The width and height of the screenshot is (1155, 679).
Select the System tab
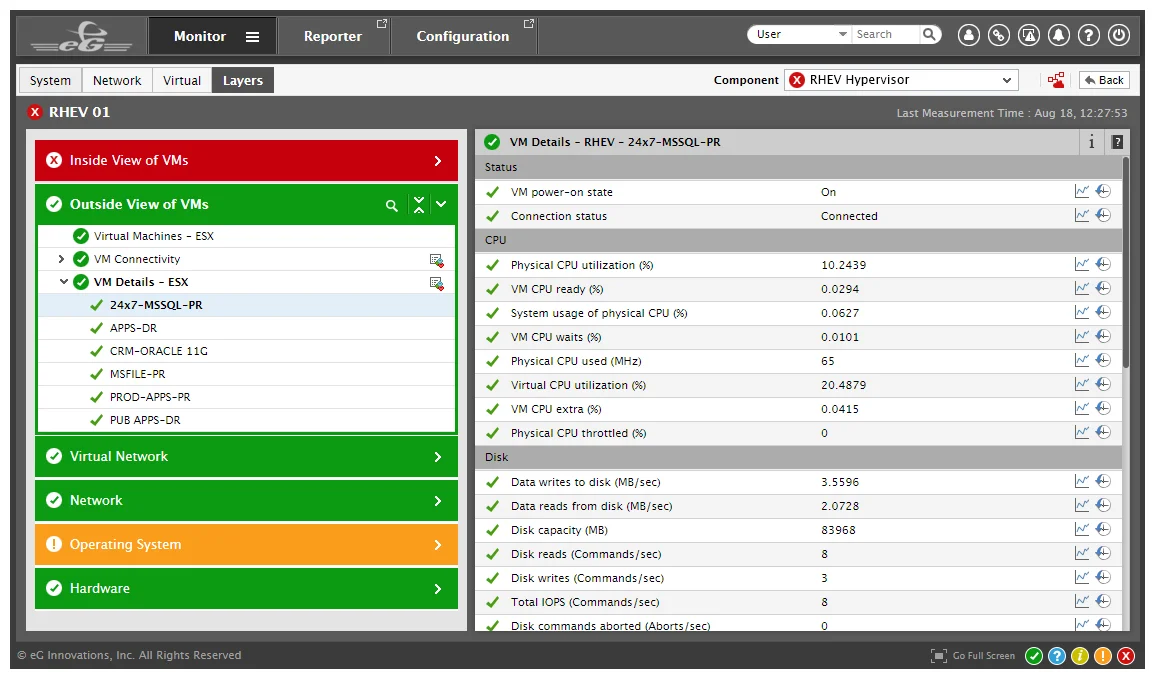[x=50, y=80]
